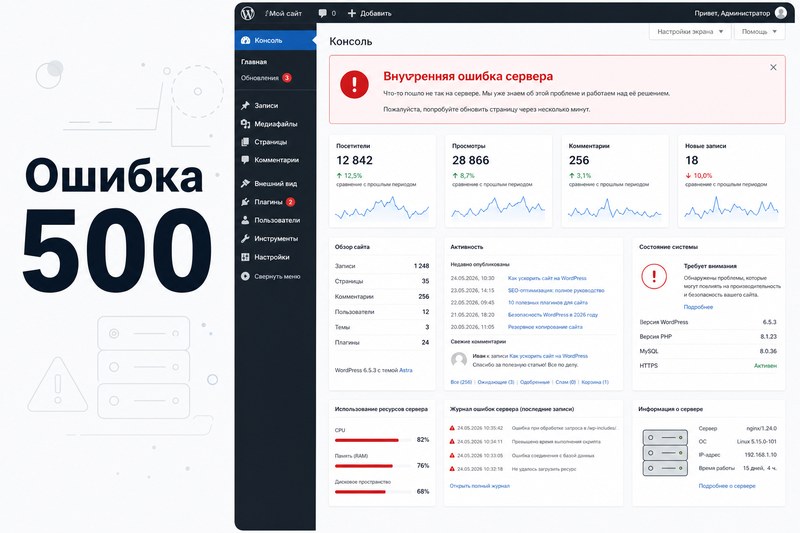
Task: Click the plus icon next to Добавить
Action: pos(352,13)
